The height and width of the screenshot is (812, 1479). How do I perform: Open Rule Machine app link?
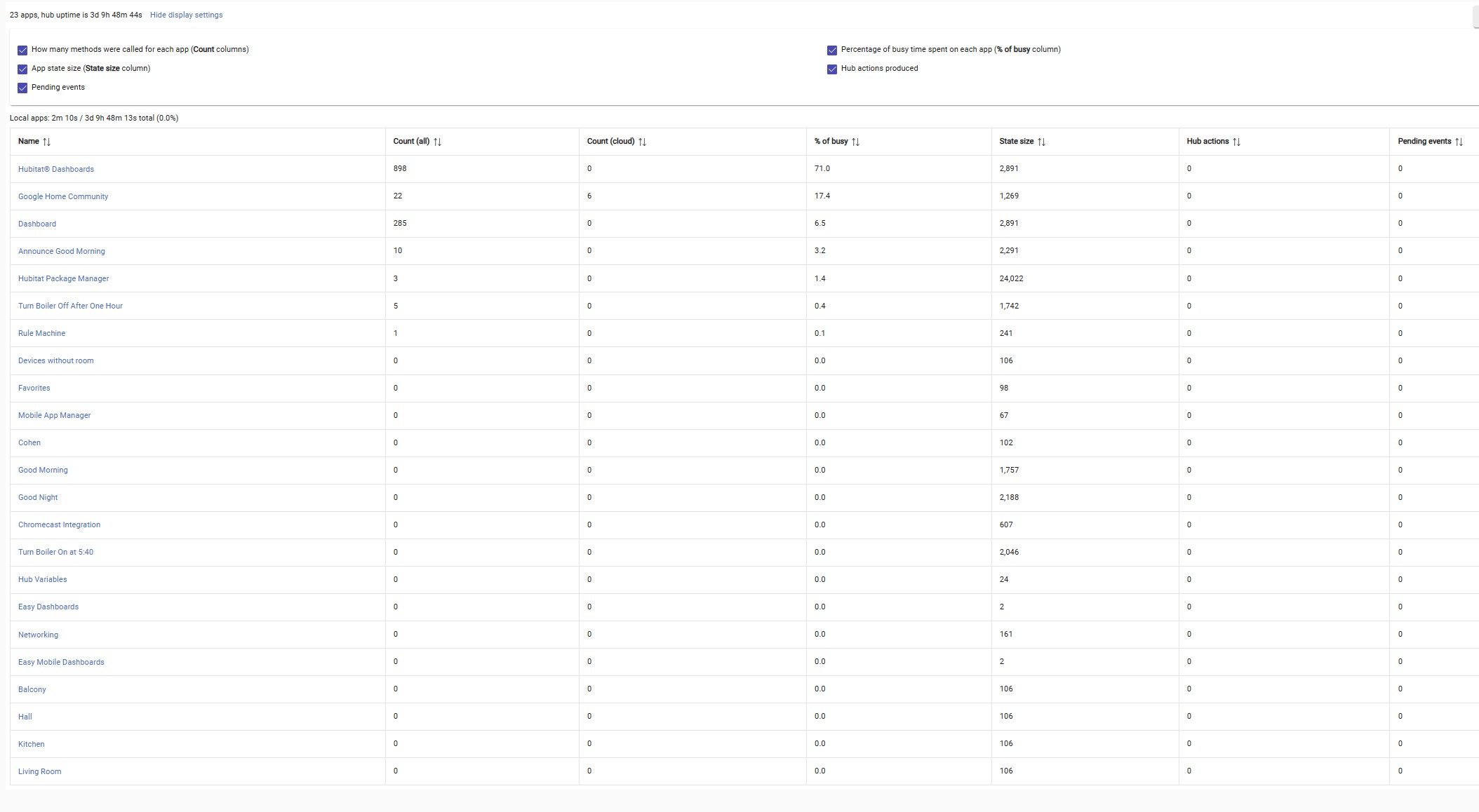pos(41,333)
